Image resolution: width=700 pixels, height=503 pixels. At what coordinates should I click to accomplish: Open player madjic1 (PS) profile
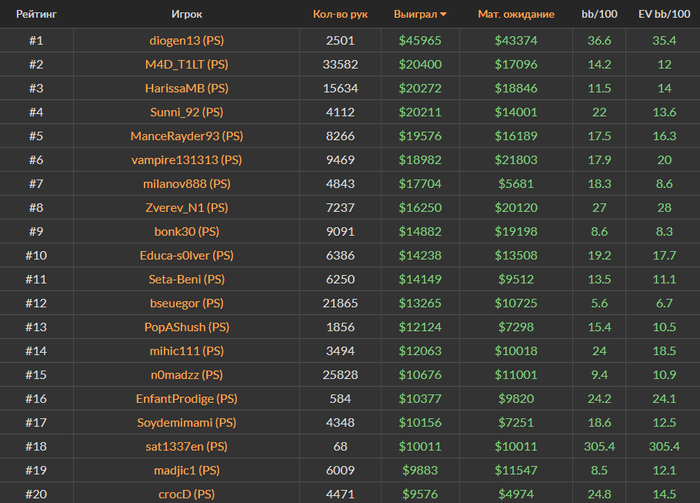tap(187, 470)
